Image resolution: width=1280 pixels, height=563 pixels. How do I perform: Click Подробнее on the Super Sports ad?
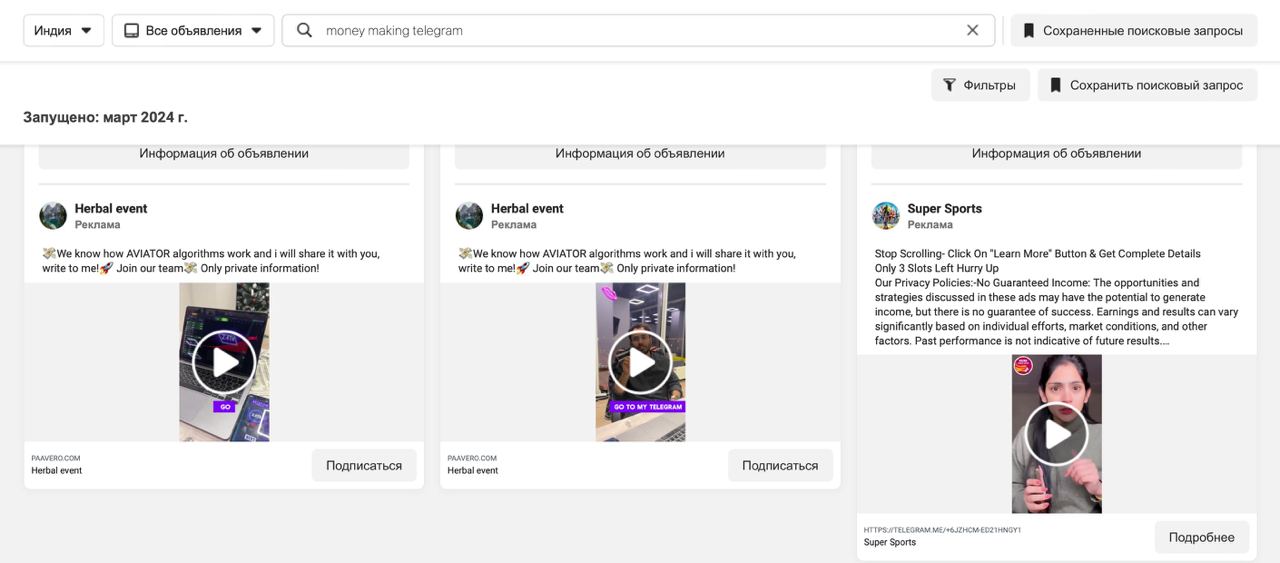(1201, 537)
